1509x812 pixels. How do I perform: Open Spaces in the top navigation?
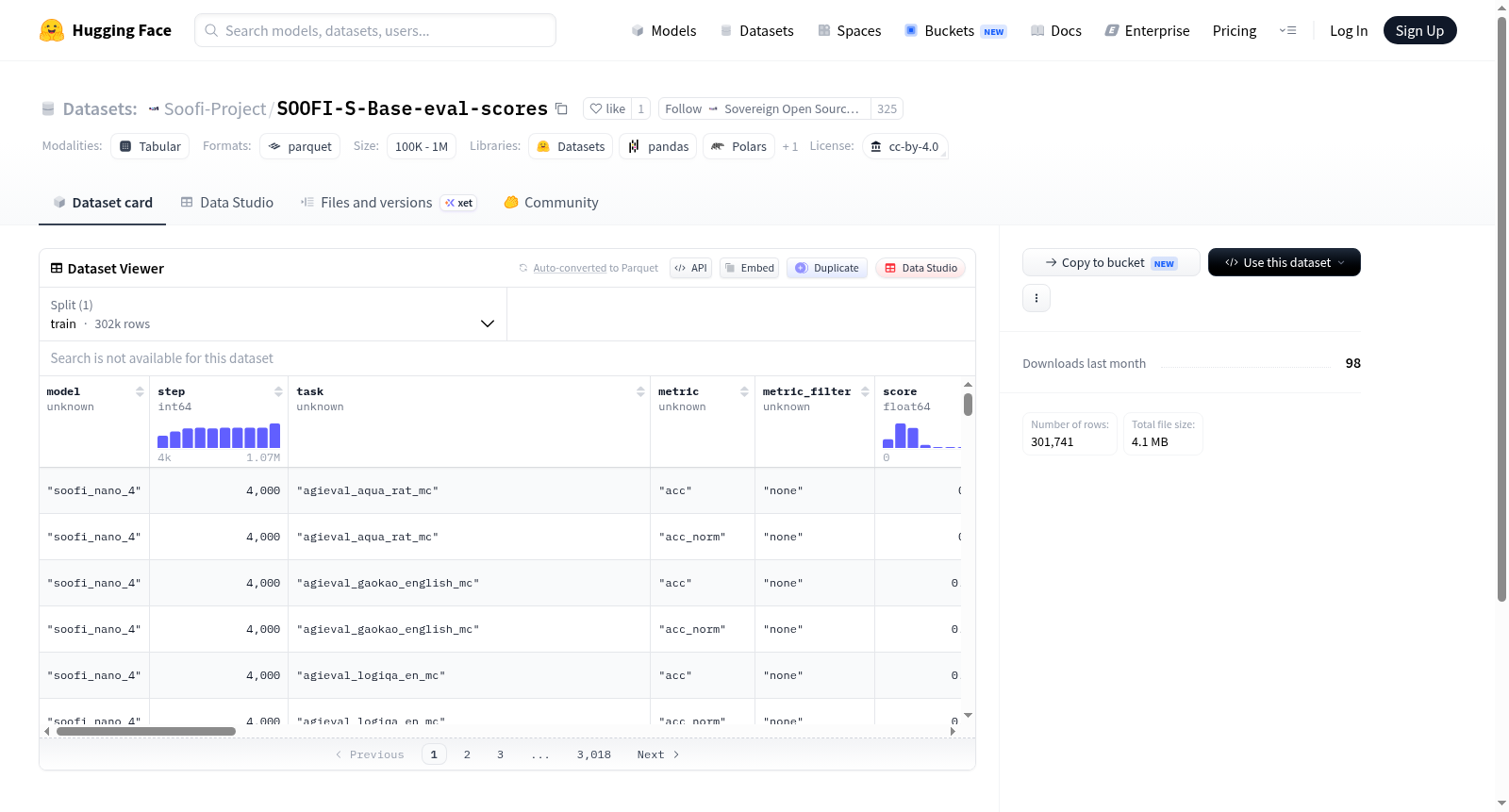click(850, 30)
